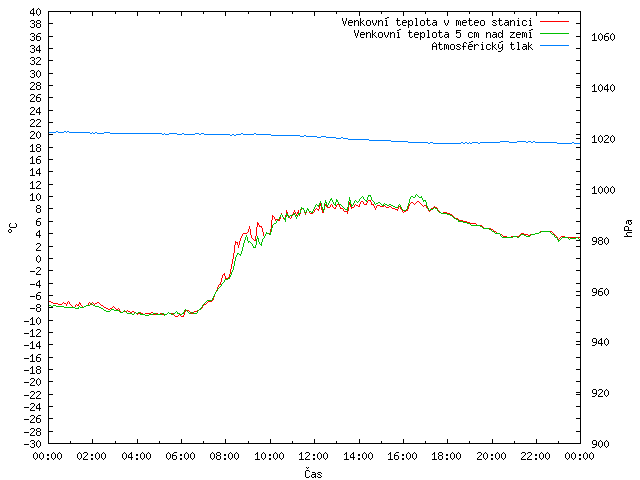Click the 980 pressure axis label
640x480 pixels.
600,241
